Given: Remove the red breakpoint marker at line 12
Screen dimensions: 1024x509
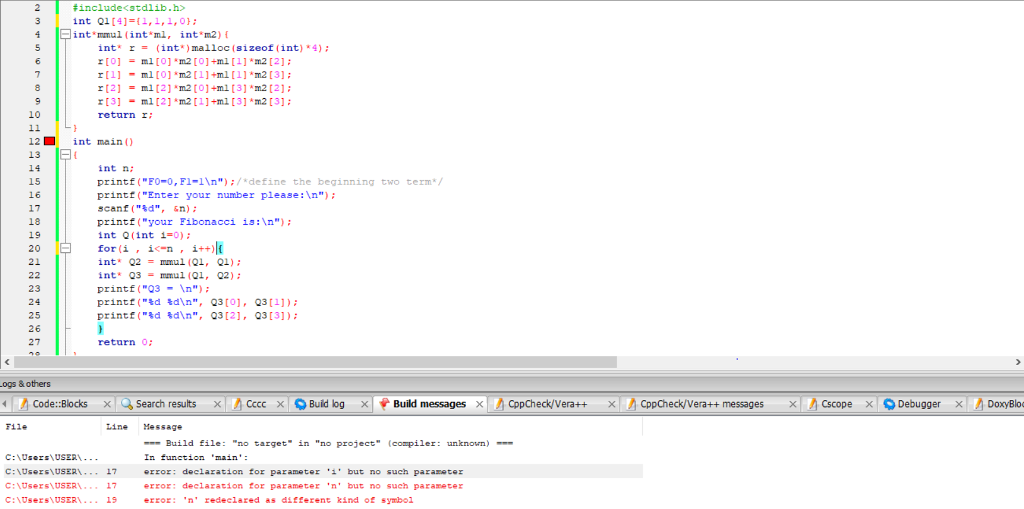Looking at the screenshot, I should [x=50, y=141].
